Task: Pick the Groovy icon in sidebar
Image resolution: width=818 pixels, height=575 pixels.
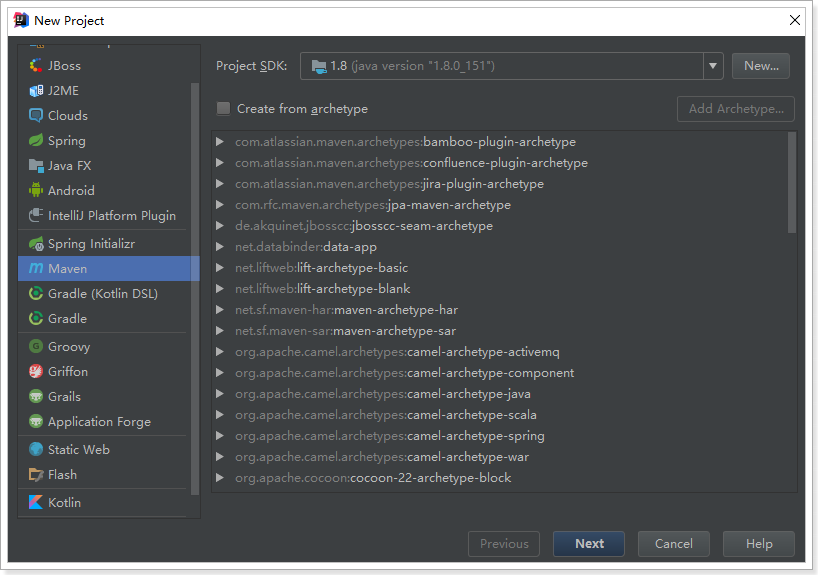Action: coord(36,347)
